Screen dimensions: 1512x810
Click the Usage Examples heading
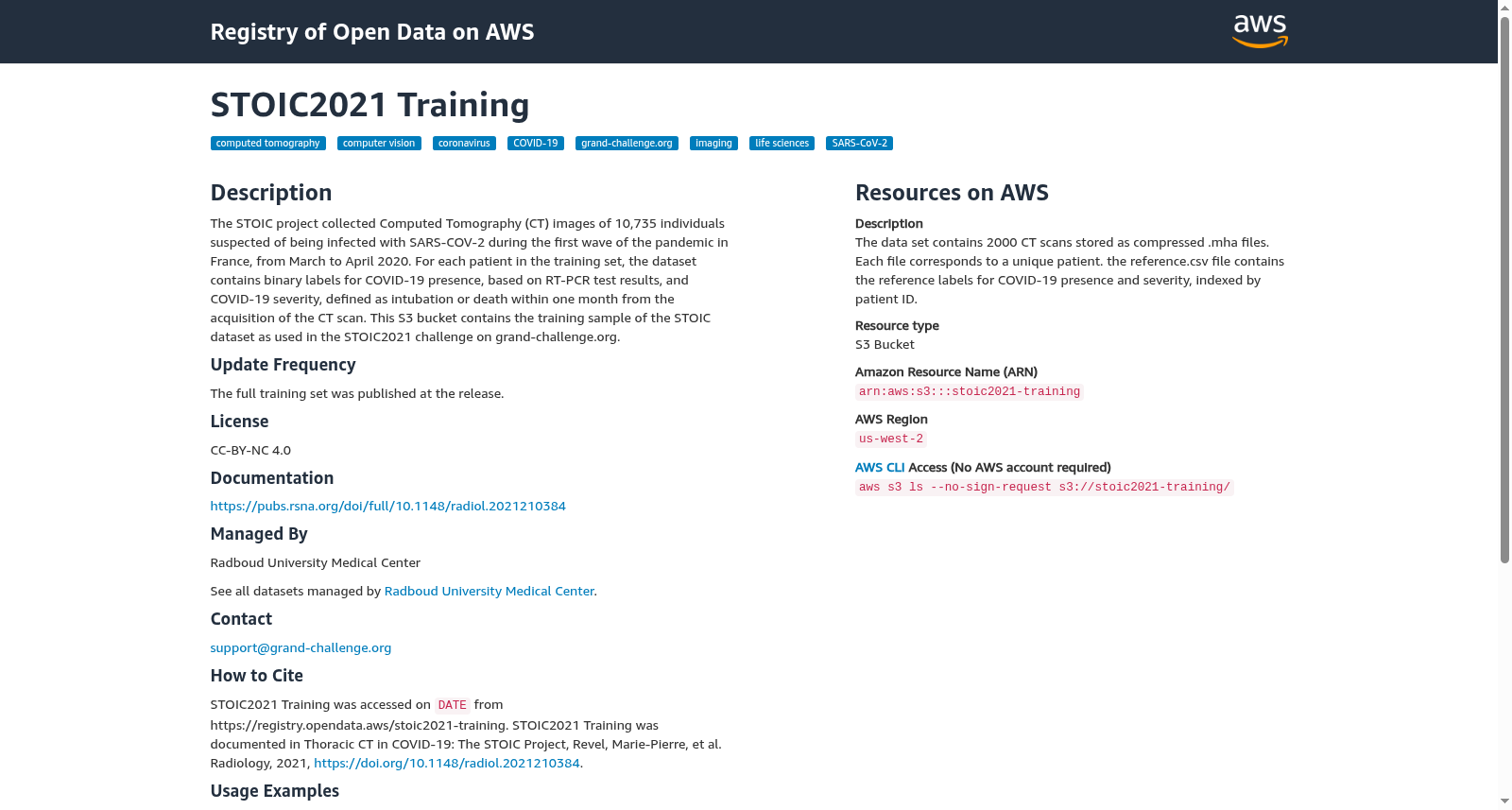(275, 791)
